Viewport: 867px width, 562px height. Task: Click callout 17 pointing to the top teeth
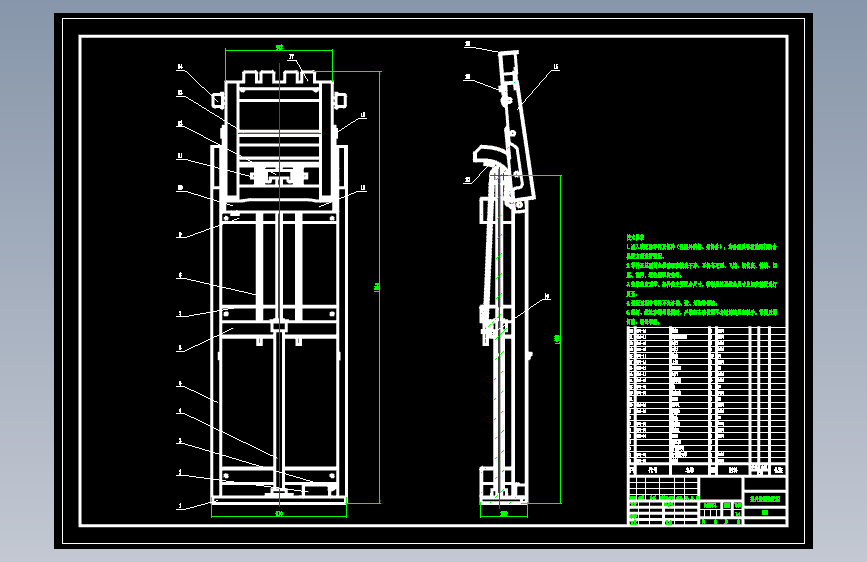(291, 56)
